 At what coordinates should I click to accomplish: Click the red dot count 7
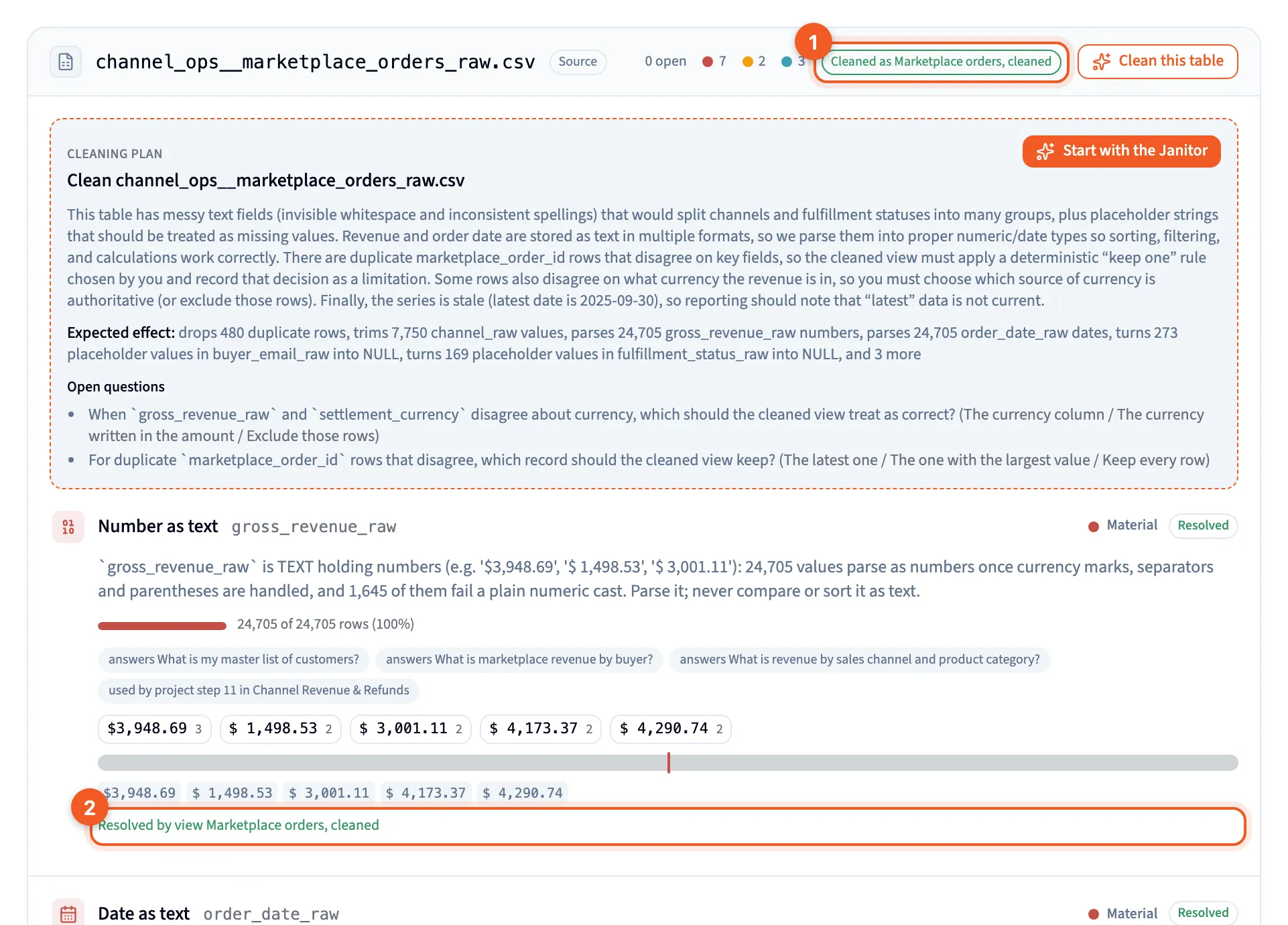click(714, 62)
